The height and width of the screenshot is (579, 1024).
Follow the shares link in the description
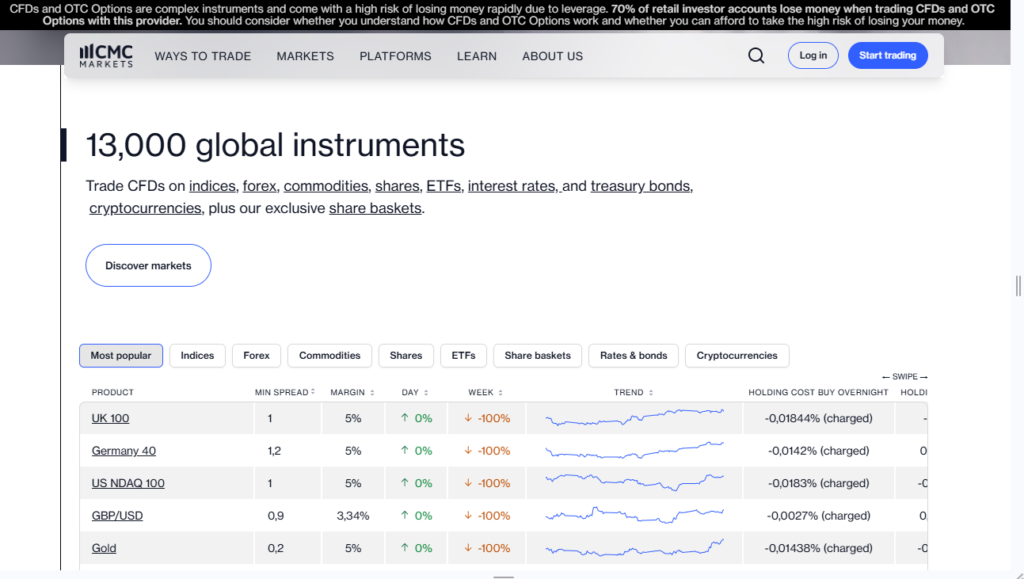[x=397, y=186]
